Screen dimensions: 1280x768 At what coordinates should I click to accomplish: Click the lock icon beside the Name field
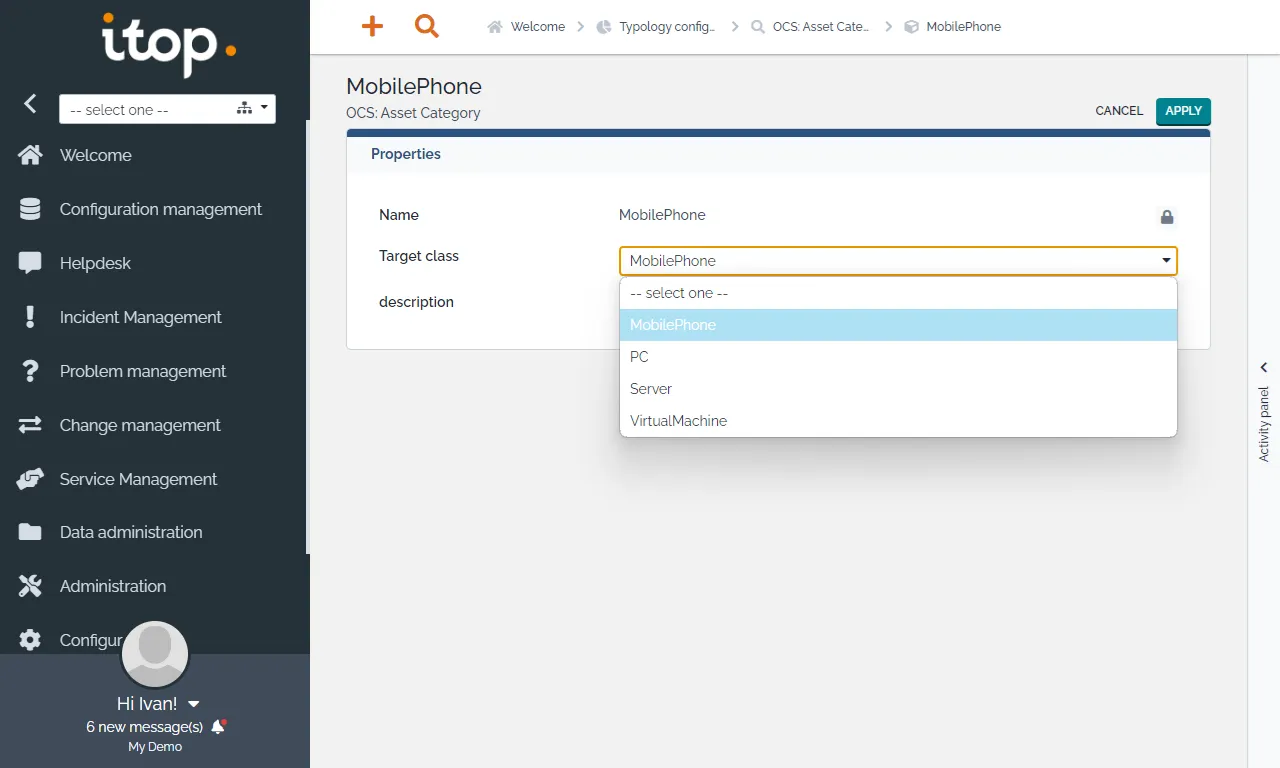1167,216
